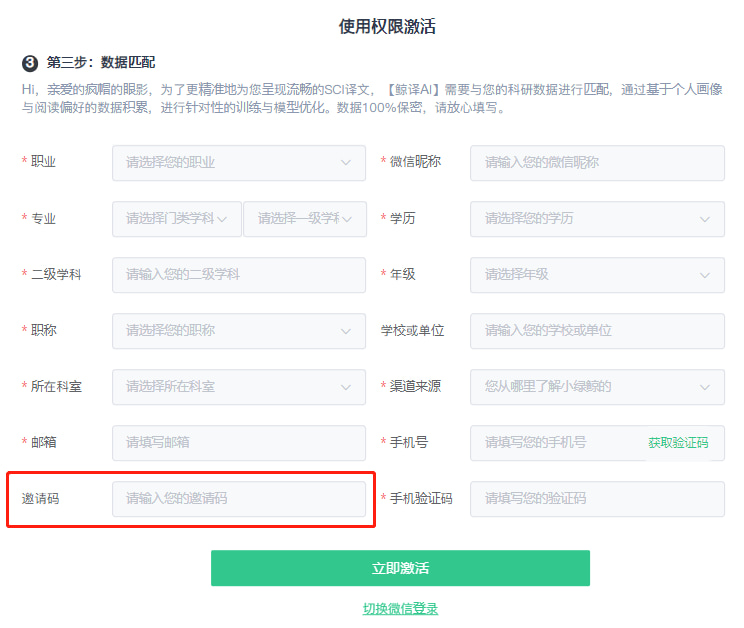Focus the 邀请码 invitation code field

coord(239,499)
